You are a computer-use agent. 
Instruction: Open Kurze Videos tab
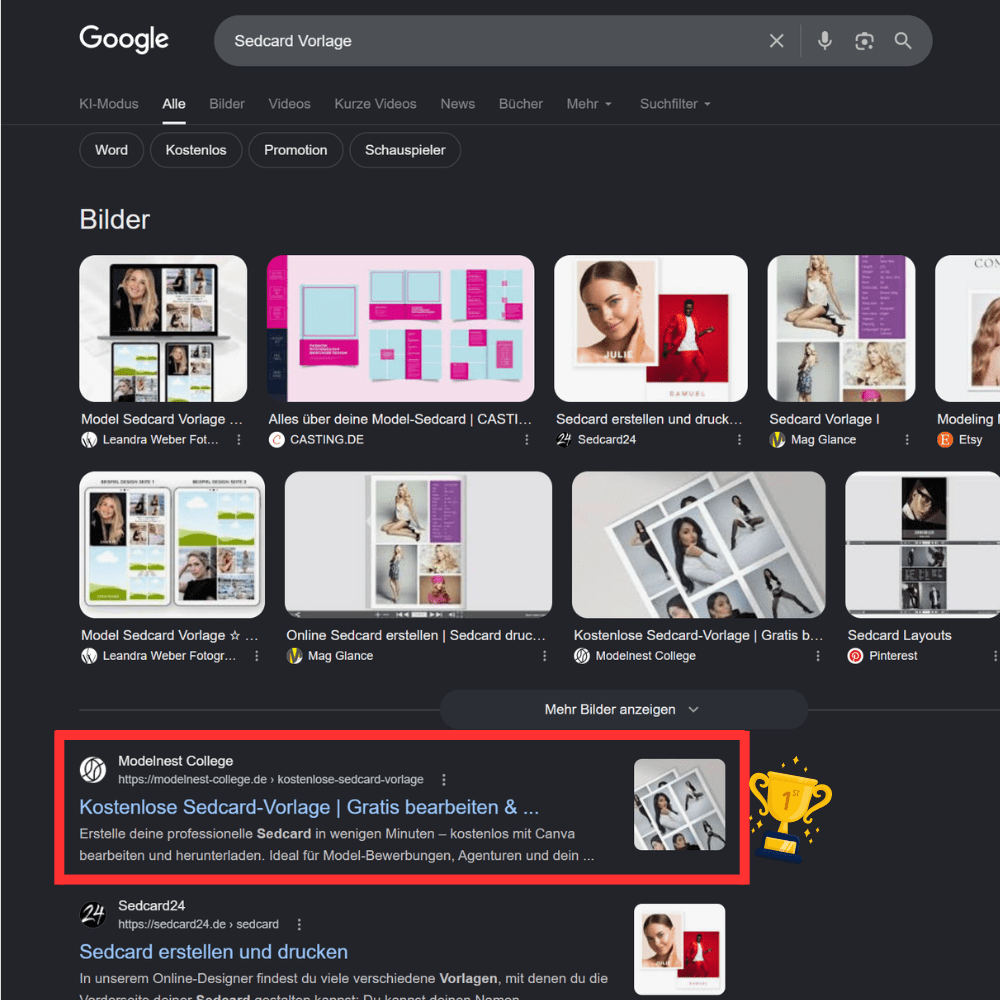(x=375, y=103)
